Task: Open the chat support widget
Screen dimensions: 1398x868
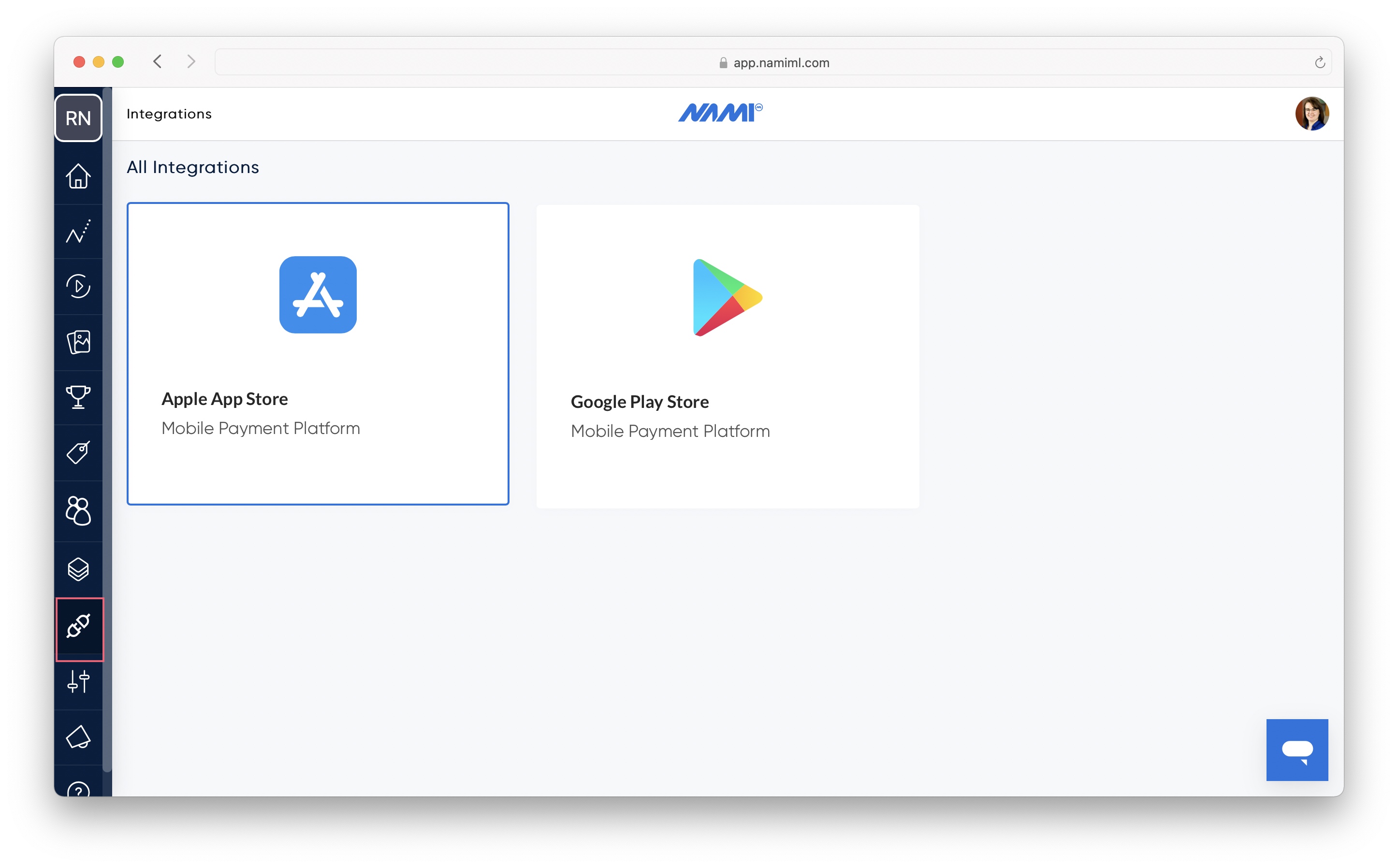Action: point(1297,750)
